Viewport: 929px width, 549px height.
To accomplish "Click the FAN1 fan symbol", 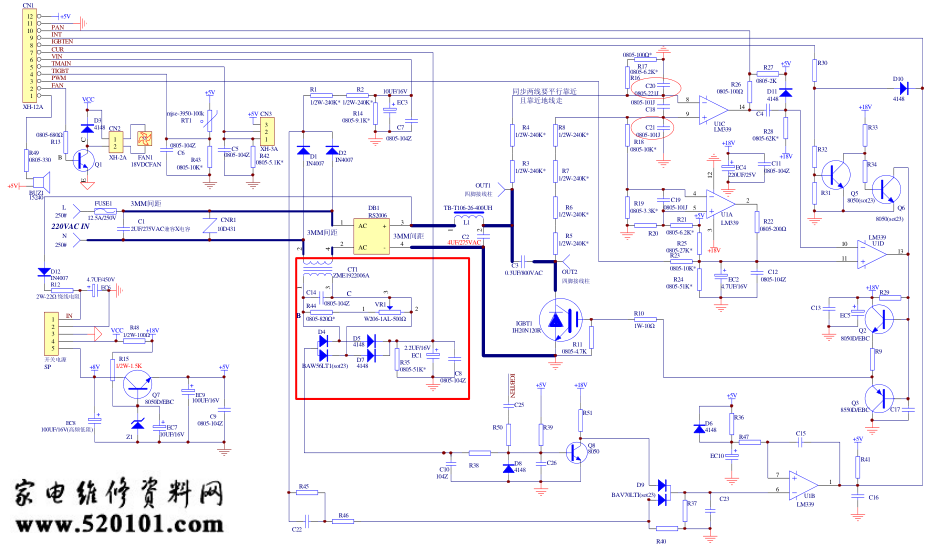I will pos(144,138).
